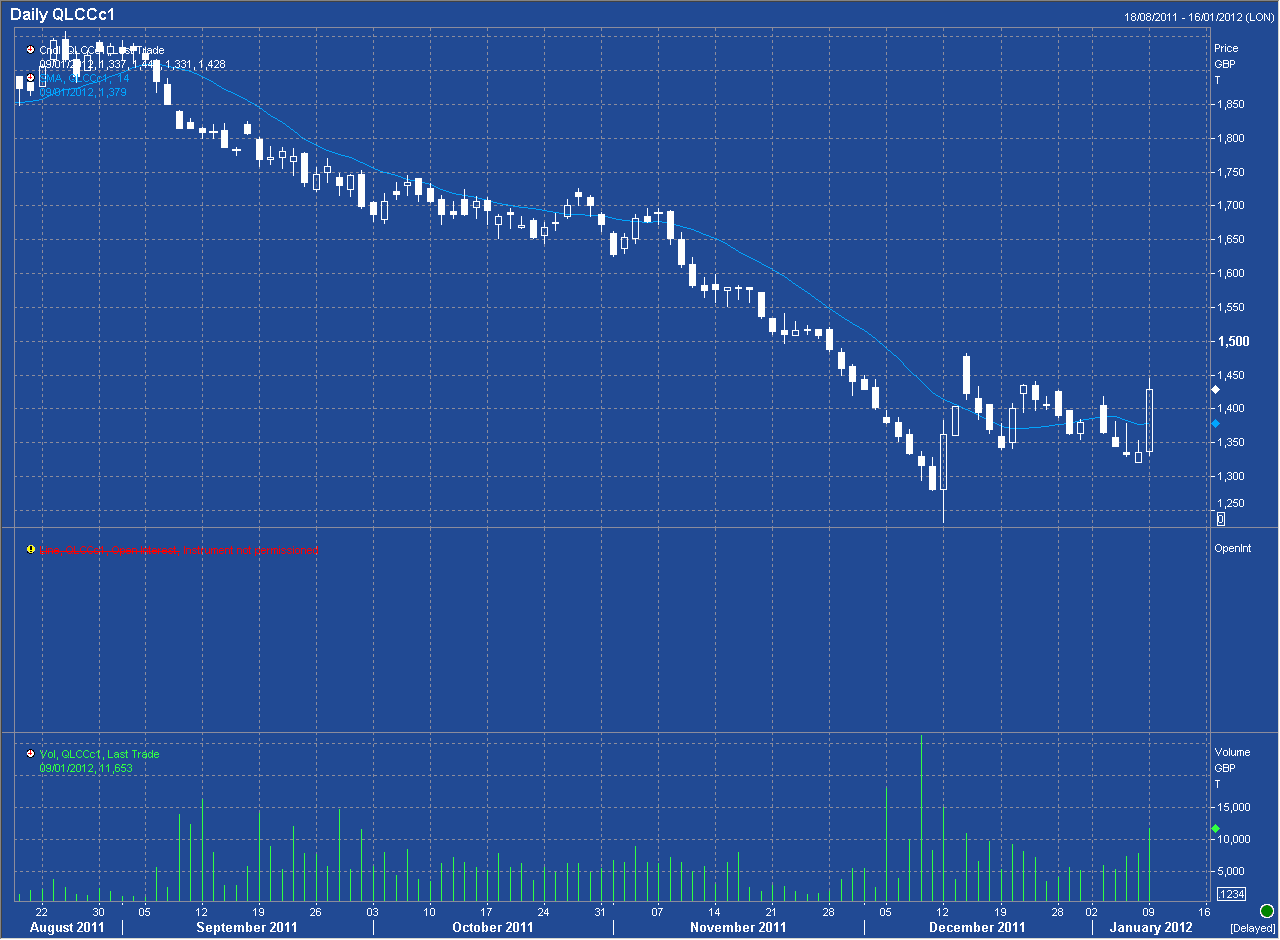Toggle the 1234 volume scale box
This screenshot has height=940, width=1280.
(x=1230, y=894)
